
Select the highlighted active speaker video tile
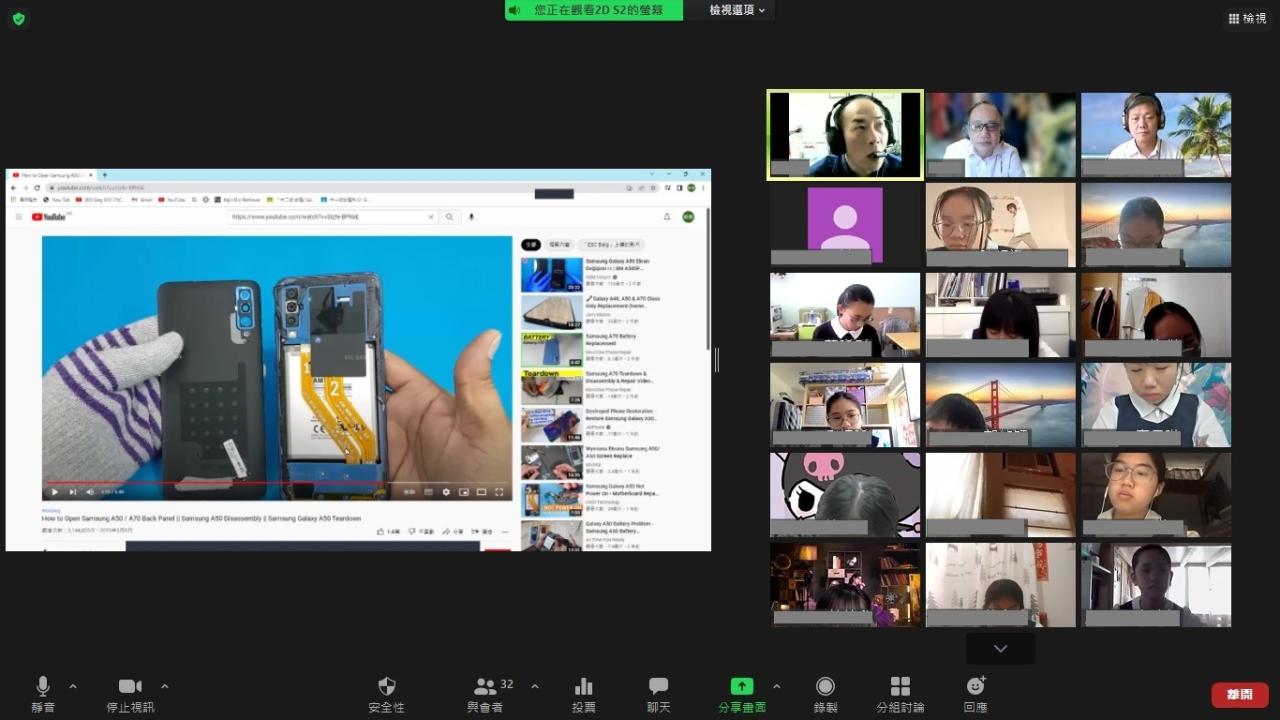(x=845, y=135)
